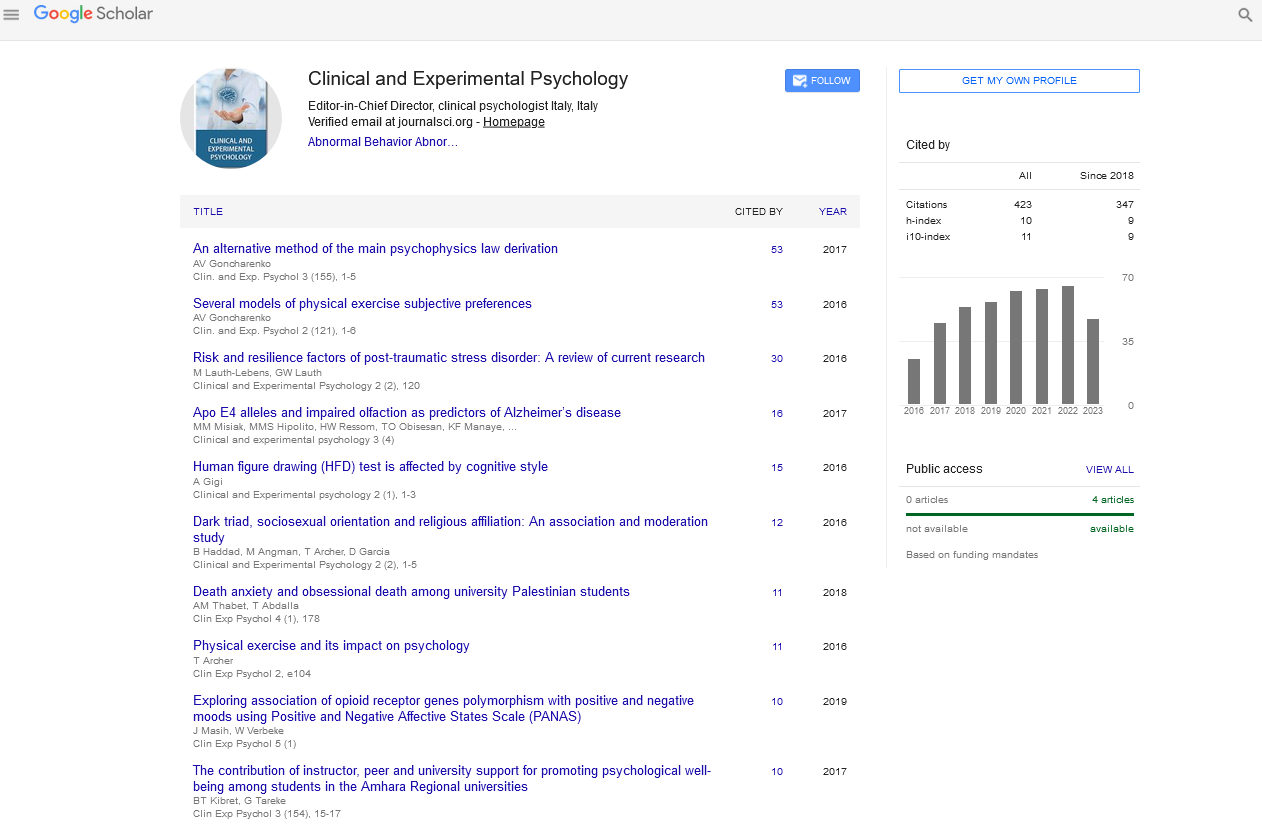1262x825 pixels.
Task: Click the search magnifier icon
Action: [x=1245, y=15]
